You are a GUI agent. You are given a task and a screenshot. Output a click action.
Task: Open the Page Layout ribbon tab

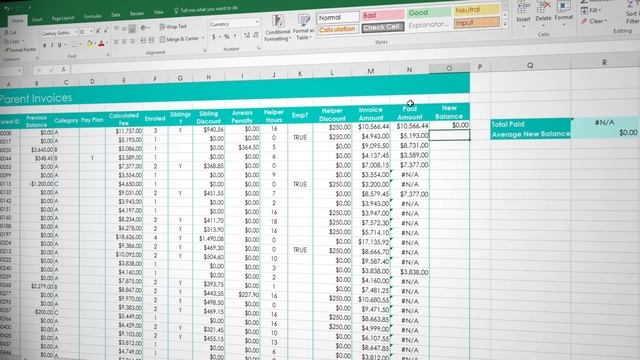pyautogui.click(x=63, y=18)
